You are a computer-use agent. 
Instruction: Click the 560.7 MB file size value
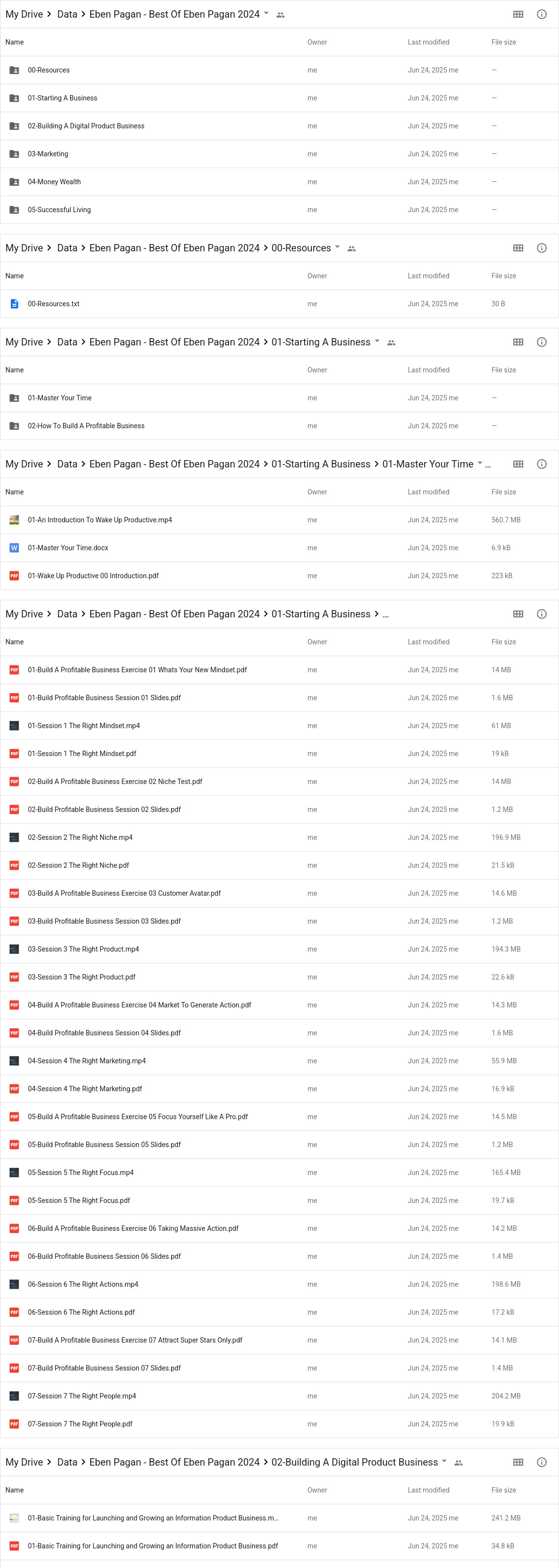pos(506,520)
